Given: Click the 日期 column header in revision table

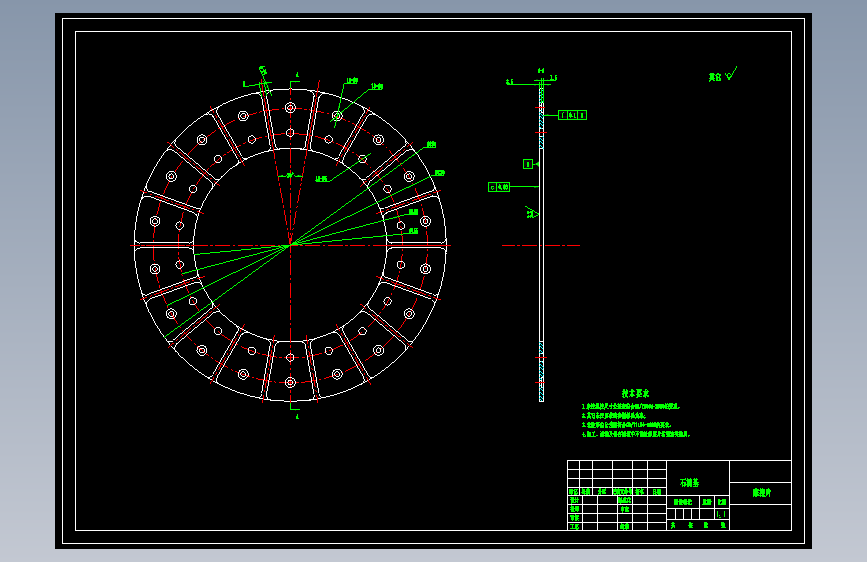Looking at the screenshot, I should pos(657,492).
